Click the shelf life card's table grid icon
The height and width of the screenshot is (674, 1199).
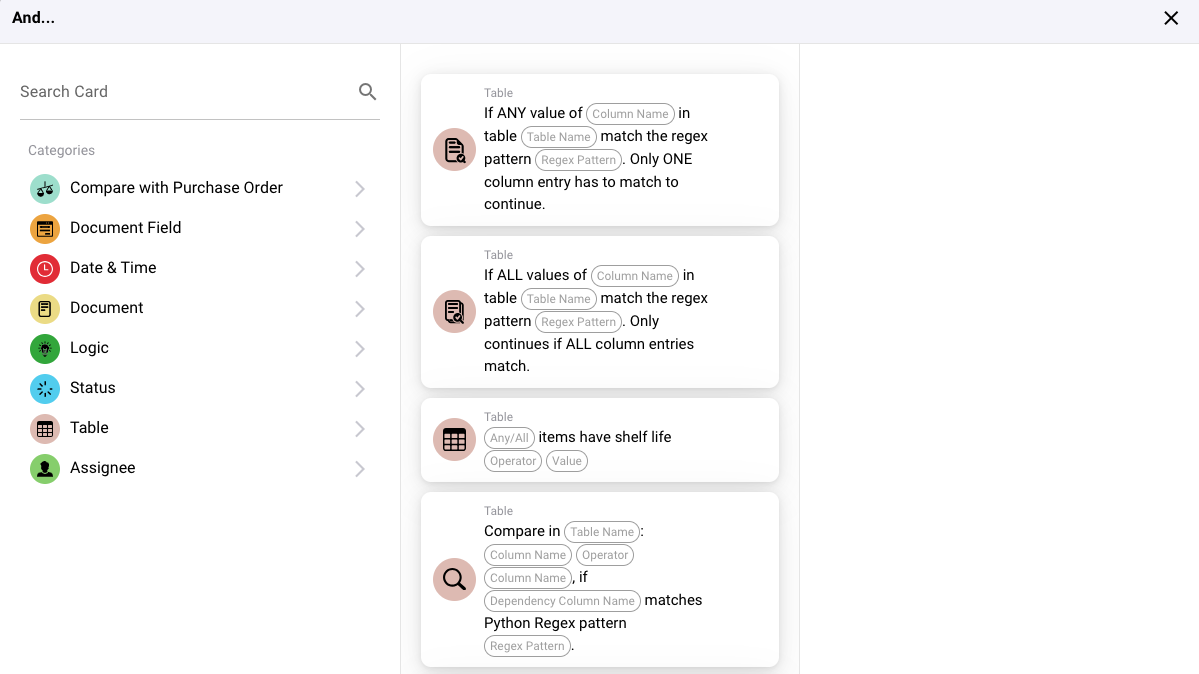454,440
